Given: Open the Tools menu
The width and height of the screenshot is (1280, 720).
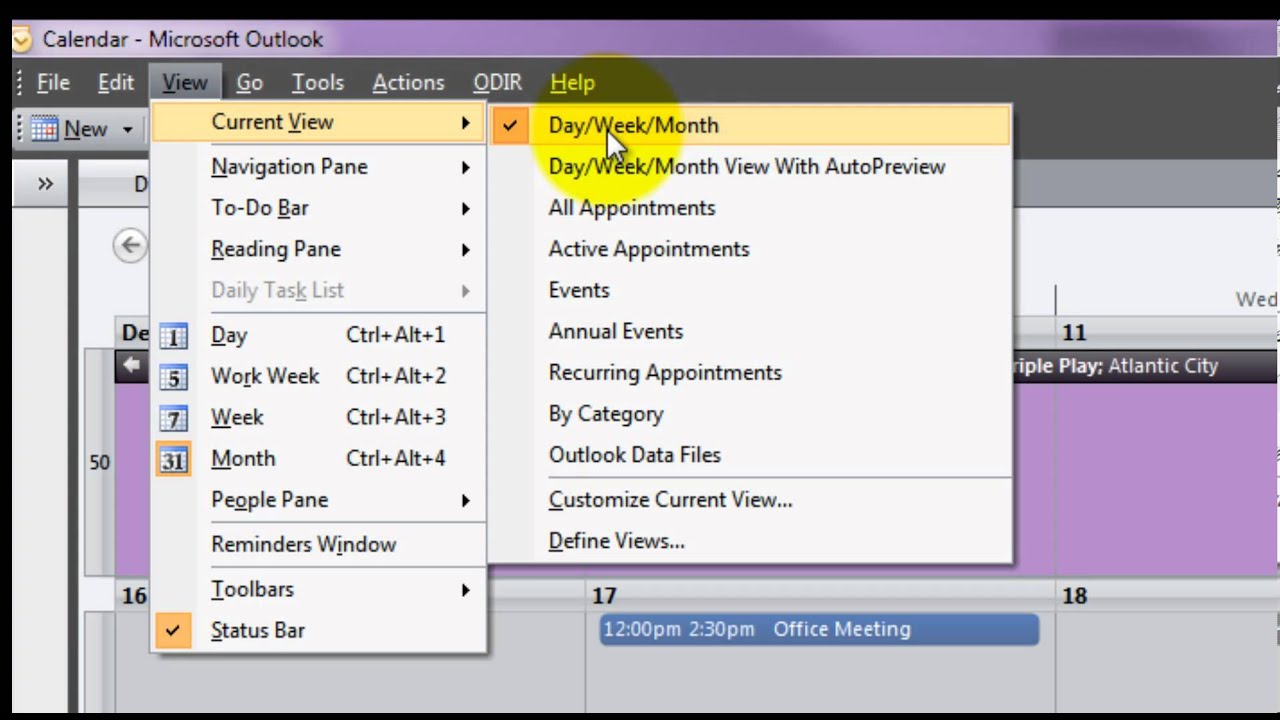Looking at the screenshot, I should [x=318, y=83].
